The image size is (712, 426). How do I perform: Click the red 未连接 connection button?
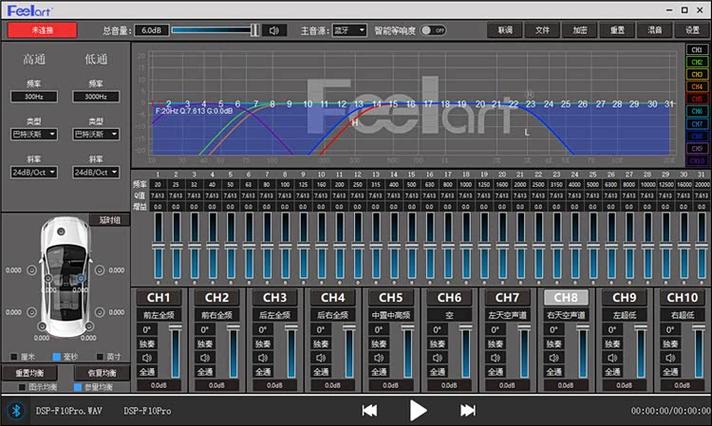point(42,30)
